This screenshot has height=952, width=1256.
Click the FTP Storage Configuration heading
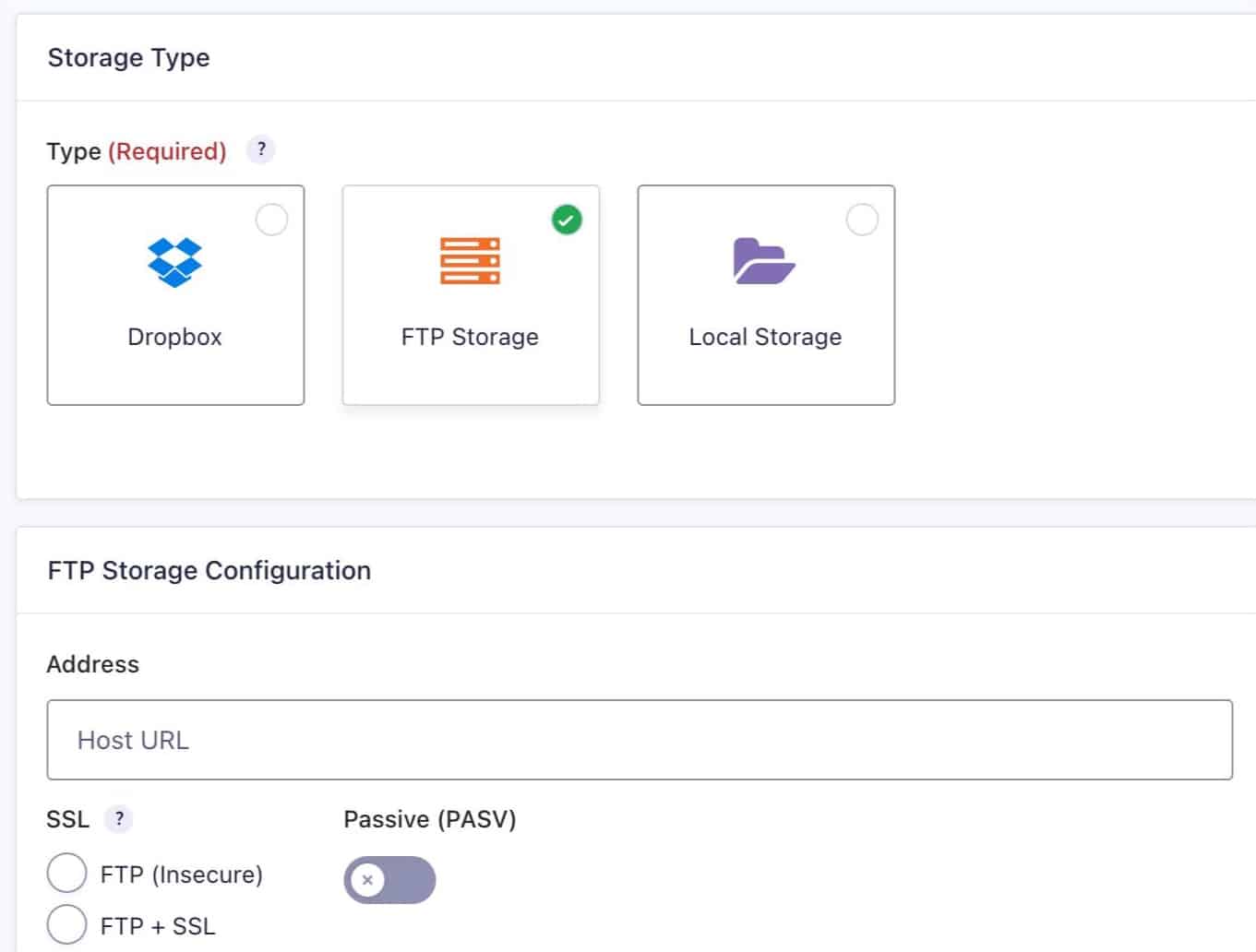(x=209, y=570)
